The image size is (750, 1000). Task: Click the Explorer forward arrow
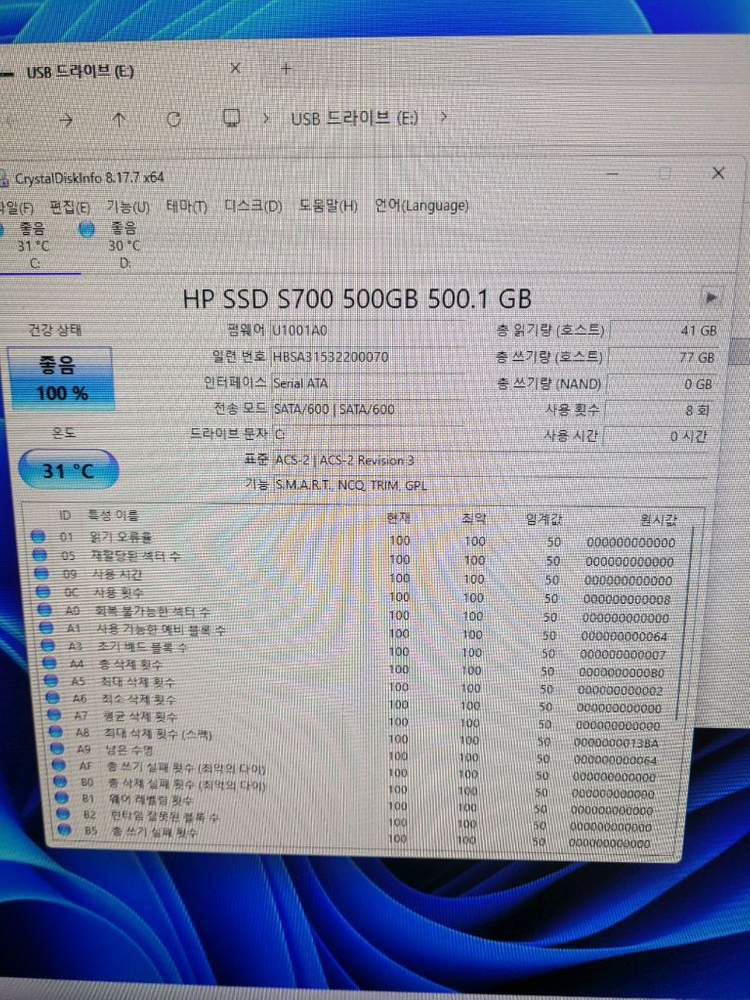tap(66, 119)
